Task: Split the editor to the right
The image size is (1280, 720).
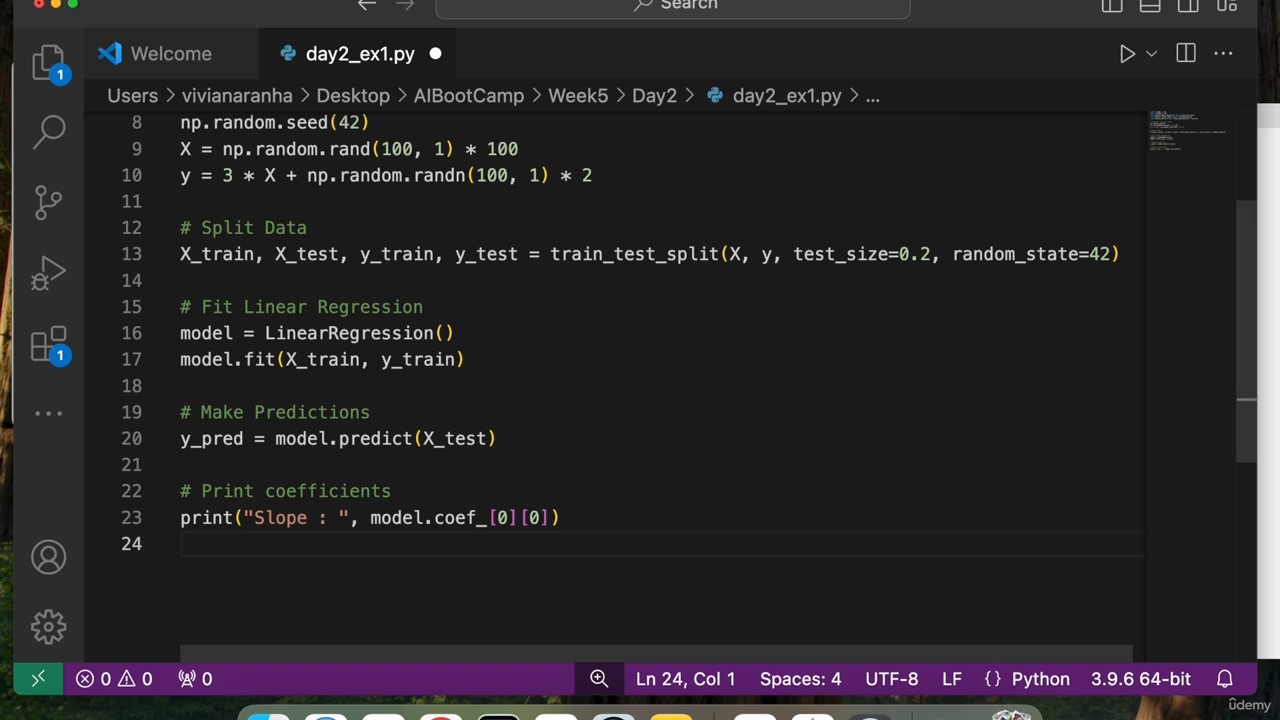Action: [x=1186, y=54]
